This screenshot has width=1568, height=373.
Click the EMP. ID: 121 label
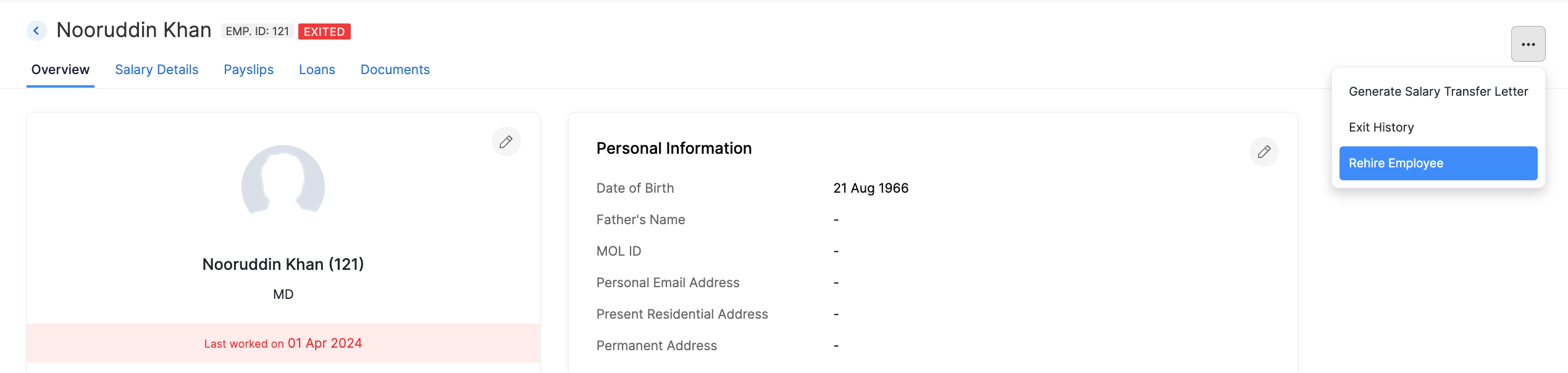257,31
